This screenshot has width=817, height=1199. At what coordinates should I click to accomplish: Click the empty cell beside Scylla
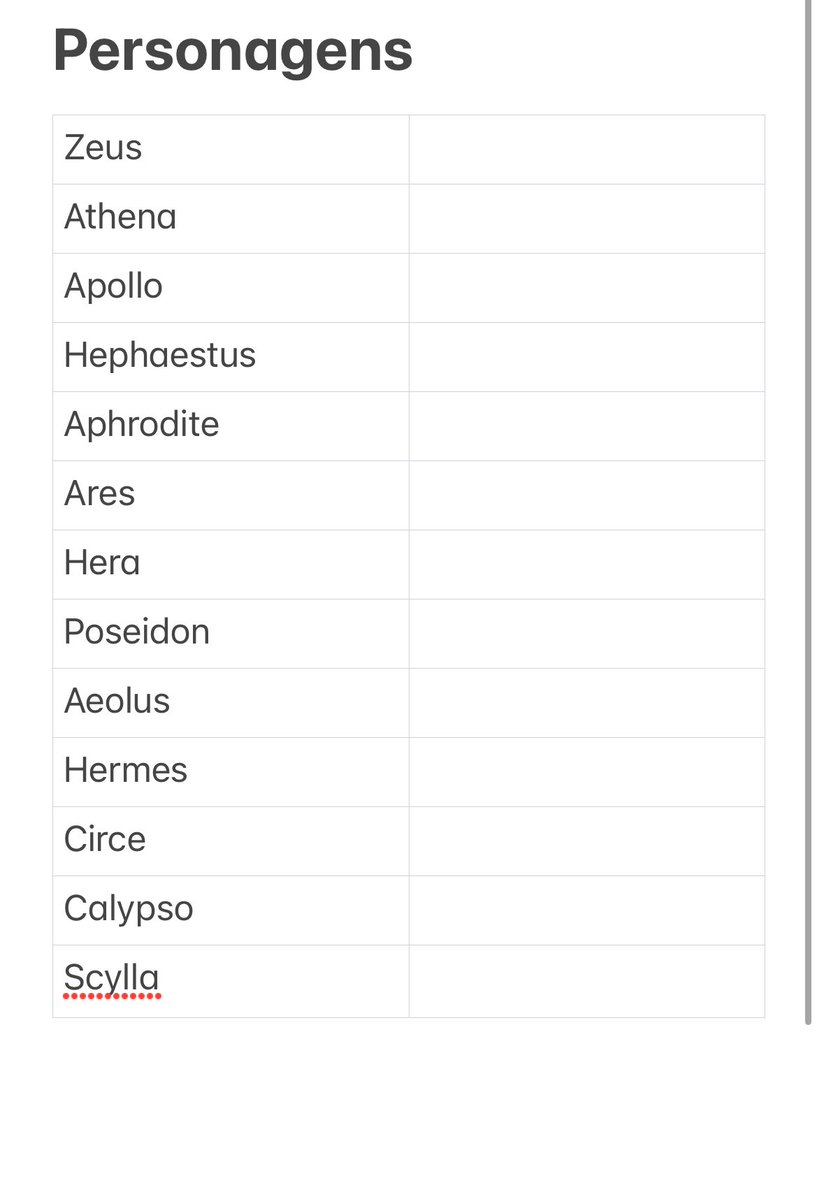click(587, 981)
